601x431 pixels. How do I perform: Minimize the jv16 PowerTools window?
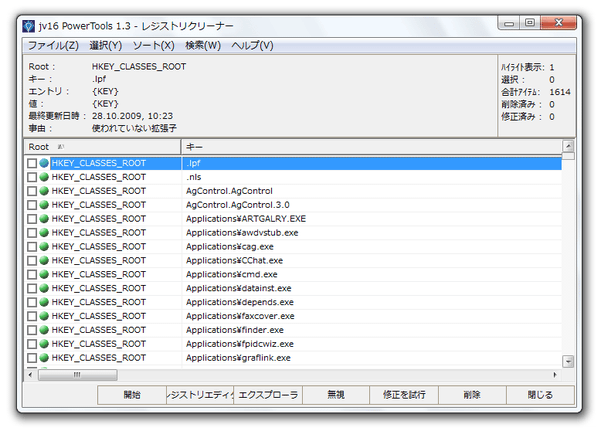pyautogui.click(x=509, y=23)
